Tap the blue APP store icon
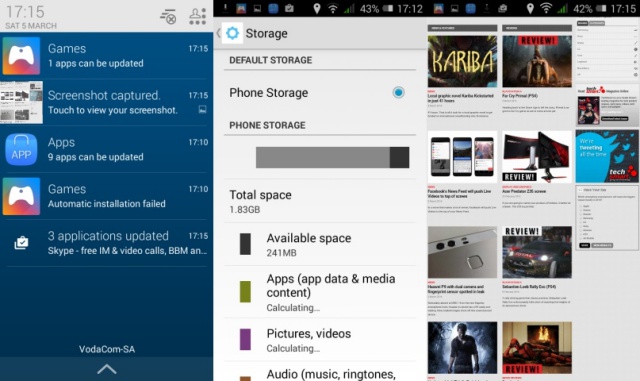This screenshot has width=640, height=381. pyautogui.click(x=21, y=149)
